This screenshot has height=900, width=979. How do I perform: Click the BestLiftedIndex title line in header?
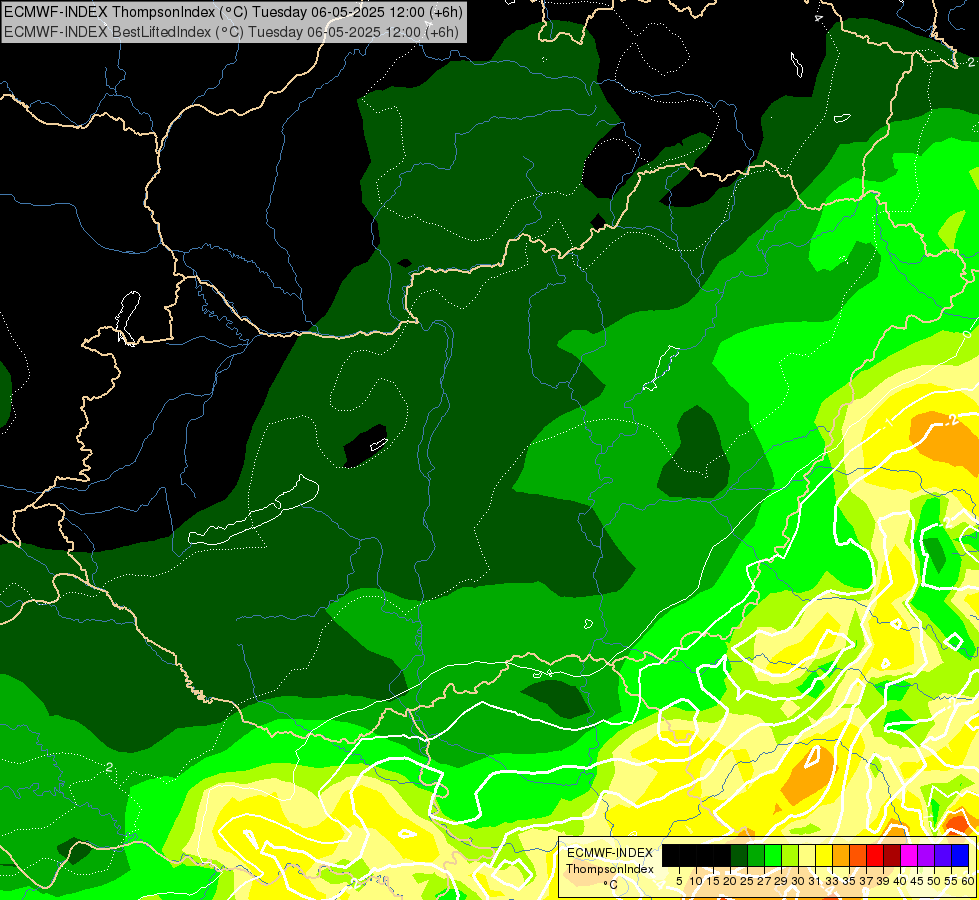231,32
